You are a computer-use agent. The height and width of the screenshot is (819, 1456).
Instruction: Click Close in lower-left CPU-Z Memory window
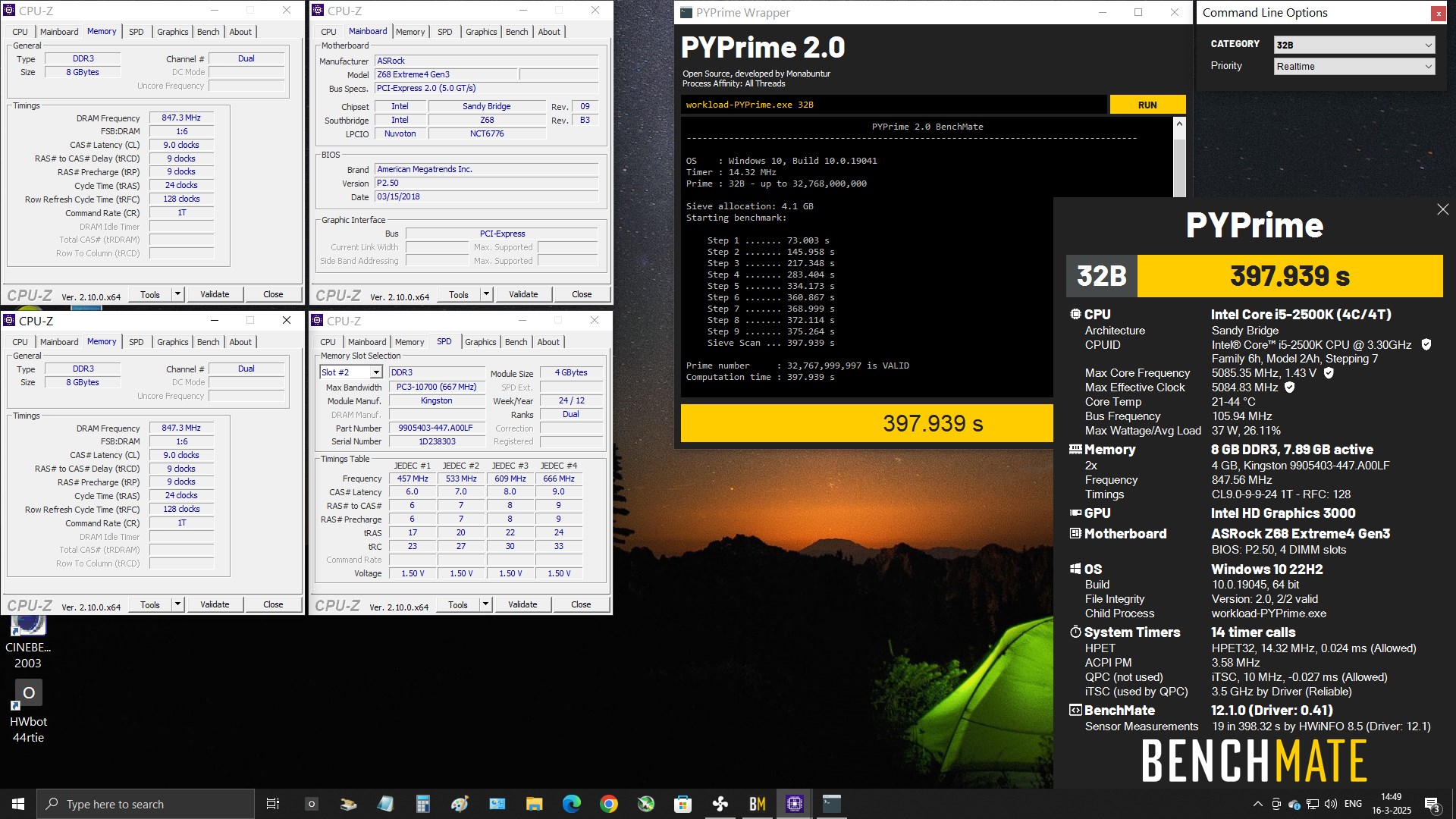coord(273,604)
